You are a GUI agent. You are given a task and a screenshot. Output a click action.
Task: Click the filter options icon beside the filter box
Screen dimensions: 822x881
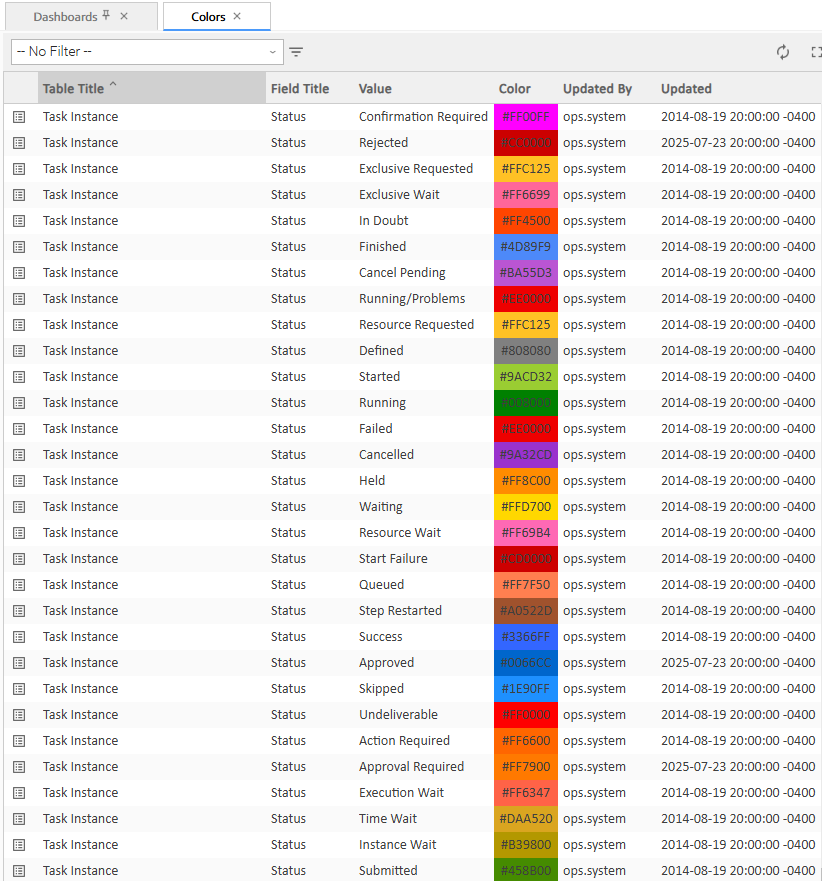pos(297,52)
